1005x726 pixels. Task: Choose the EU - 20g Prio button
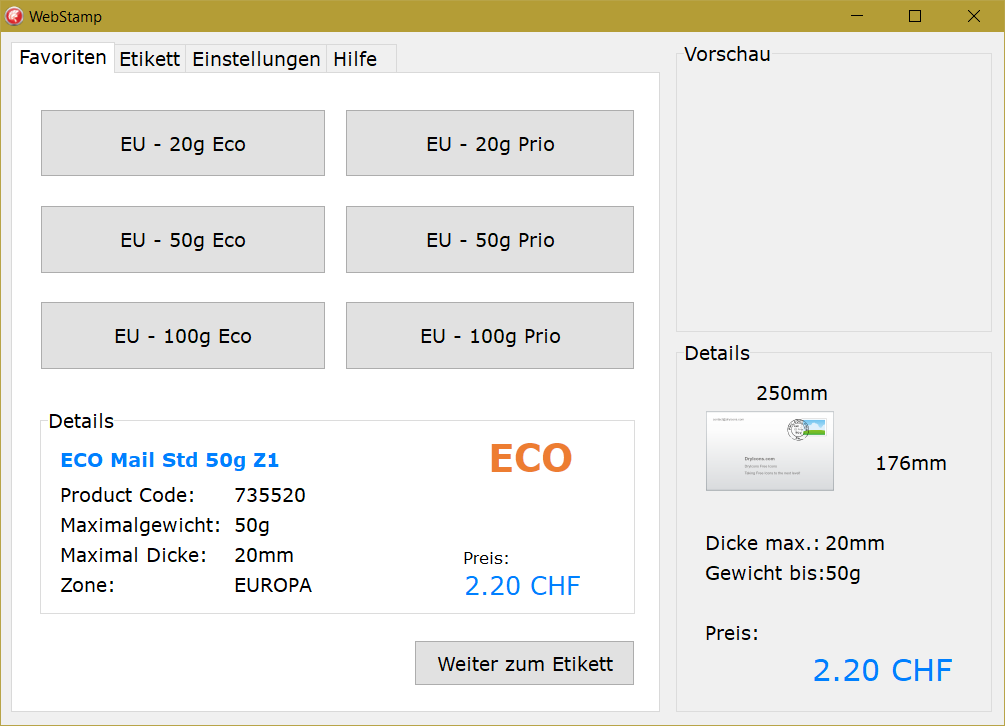click(490, 144)
